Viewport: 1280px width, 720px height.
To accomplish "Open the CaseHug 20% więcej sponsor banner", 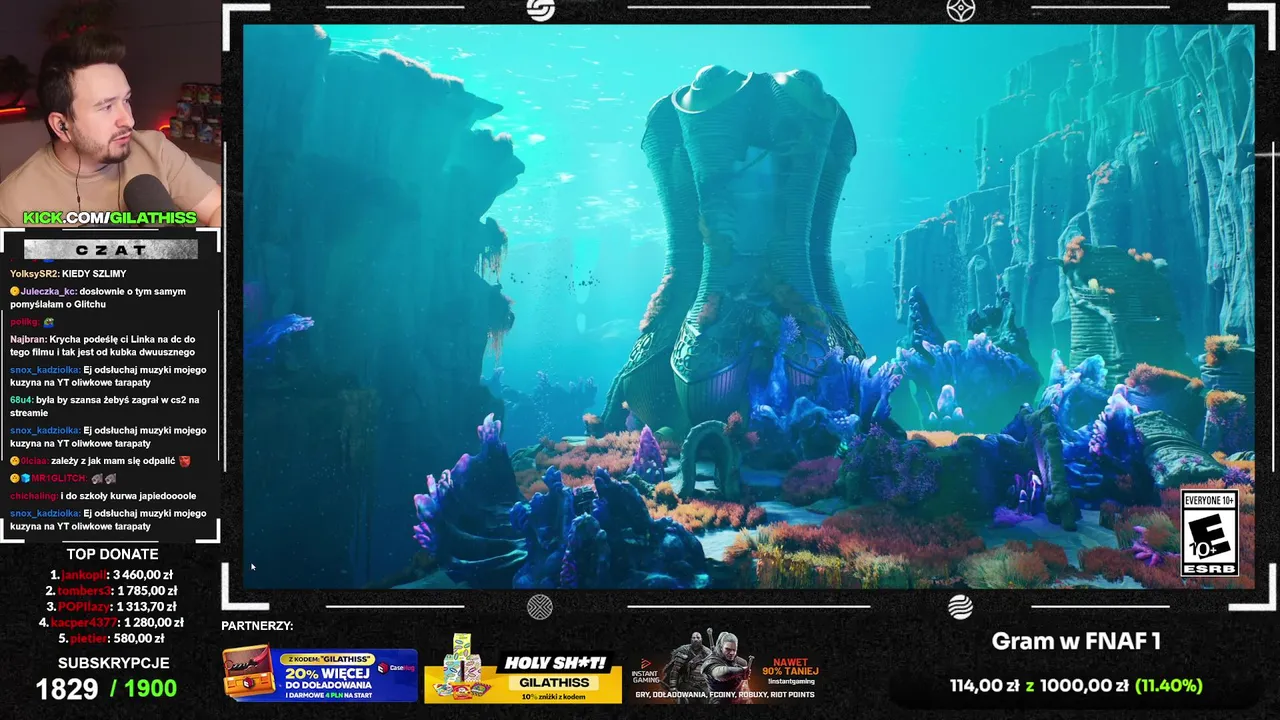I will click(320, 675).
